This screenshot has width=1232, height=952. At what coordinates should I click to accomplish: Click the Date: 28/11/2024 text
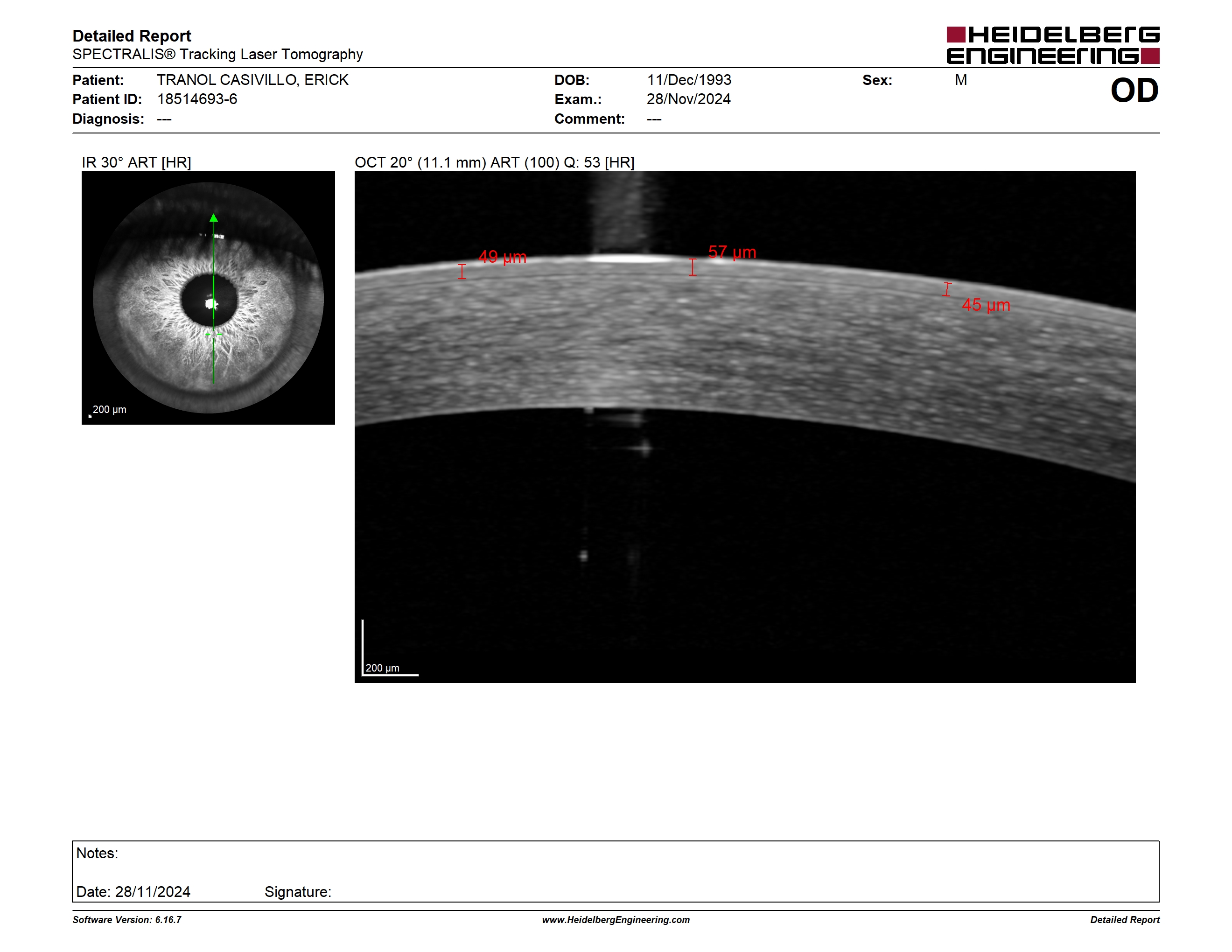click(133, 892)
